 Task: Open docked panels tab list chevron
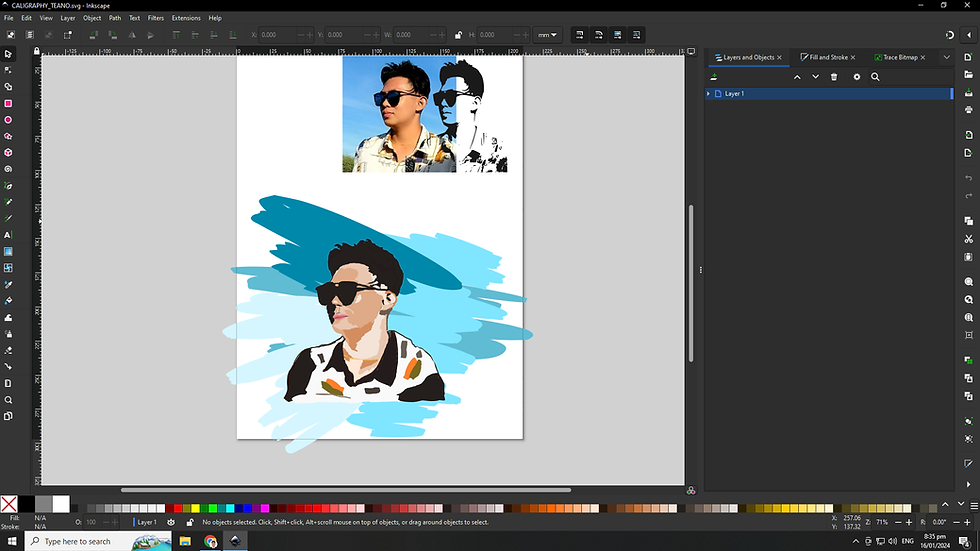946,57
